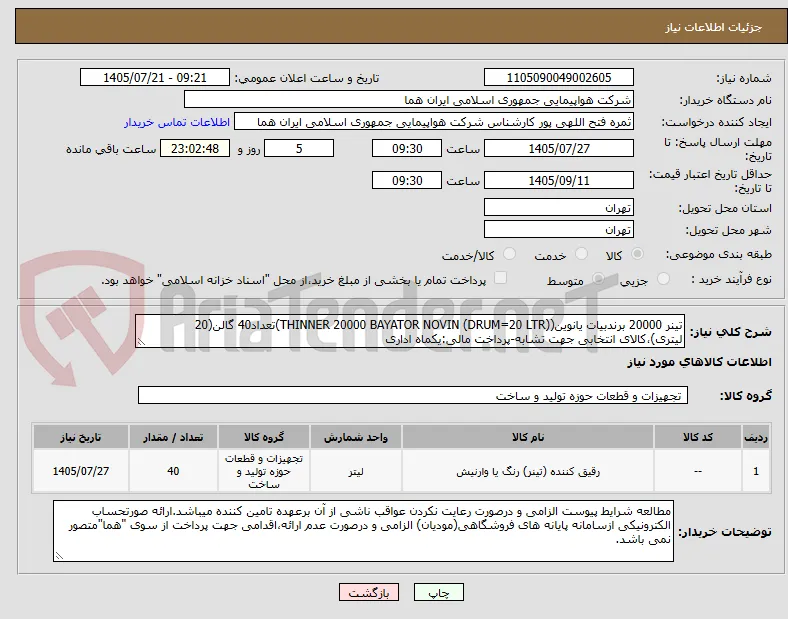Click the need number field 1105090049002605
The height and width of the screenshot is (619, 788).
[559, 77]
